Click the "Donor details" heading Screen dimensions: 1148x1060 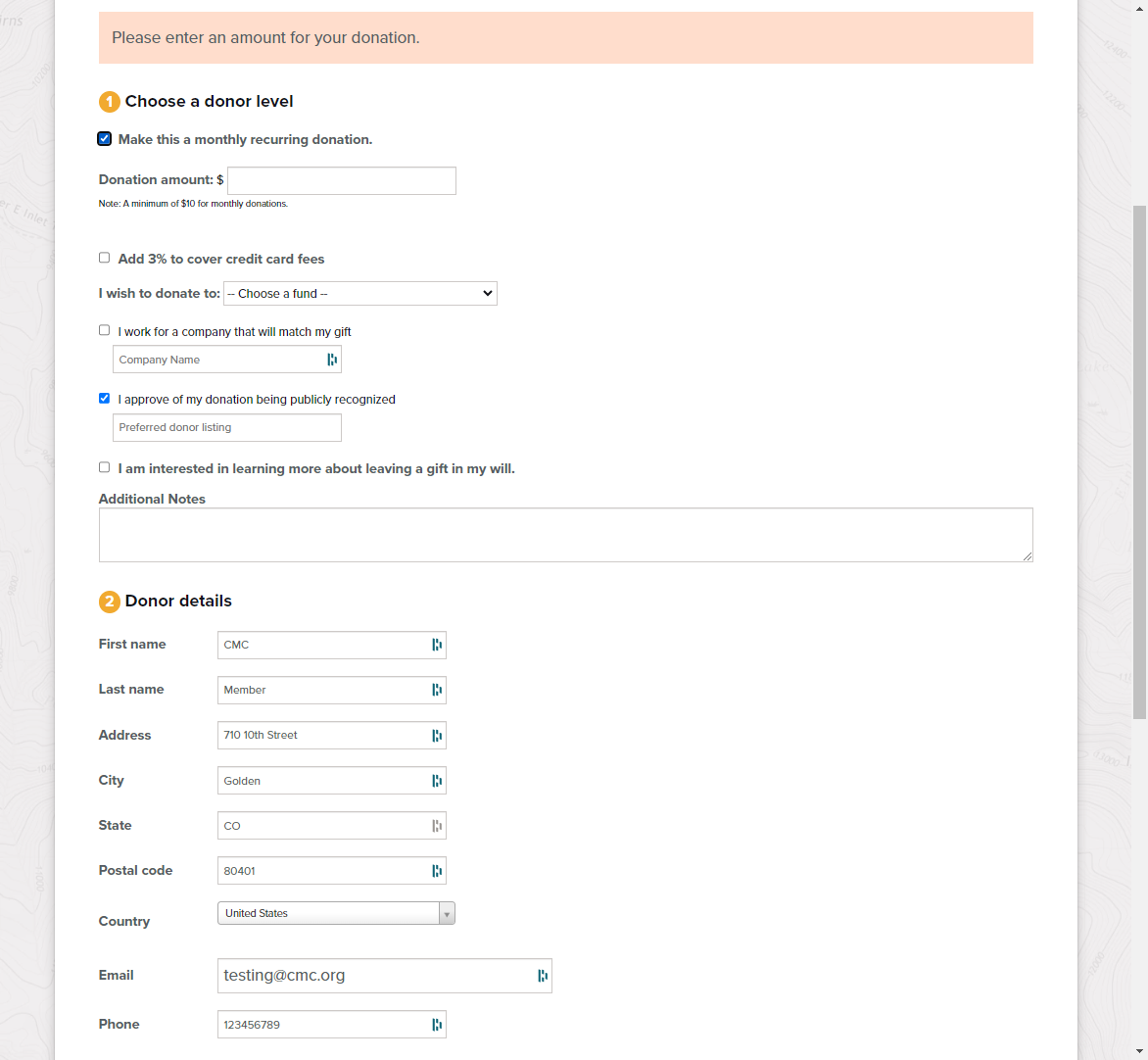point(178,601)
